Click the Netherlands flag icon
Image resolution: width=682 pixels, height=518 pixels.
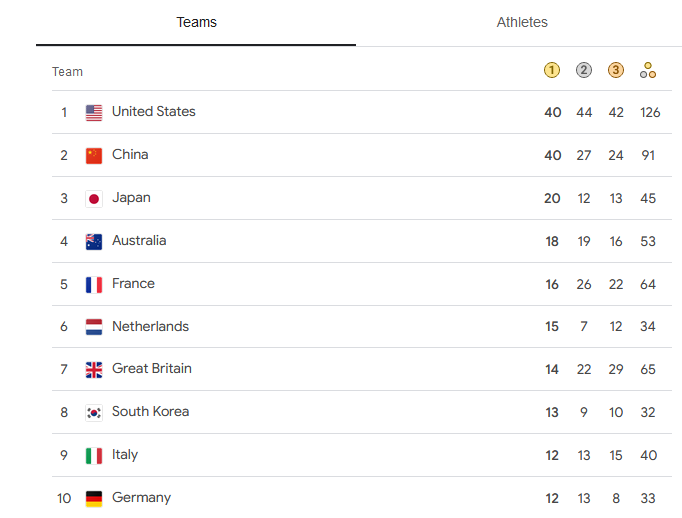94,327
